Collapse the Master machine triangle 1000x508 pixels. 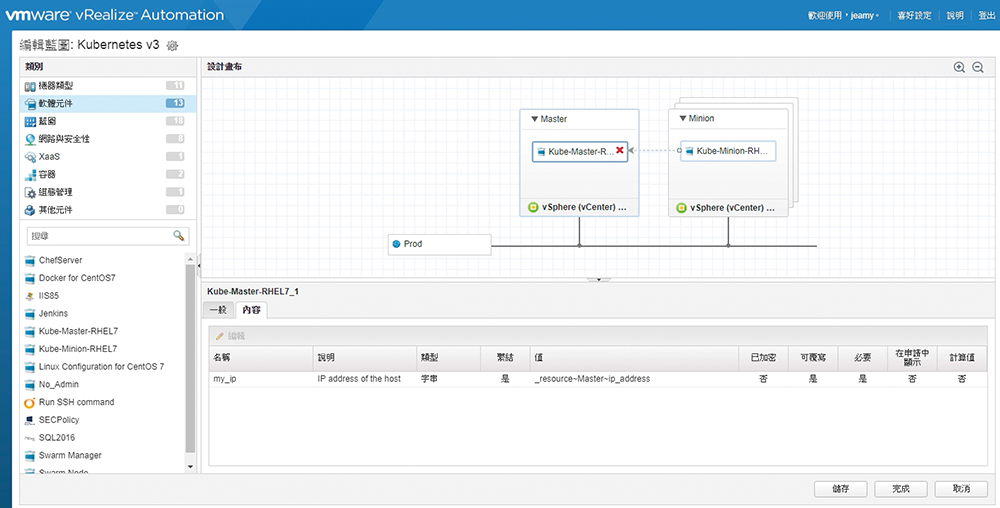tap(534, 119)
